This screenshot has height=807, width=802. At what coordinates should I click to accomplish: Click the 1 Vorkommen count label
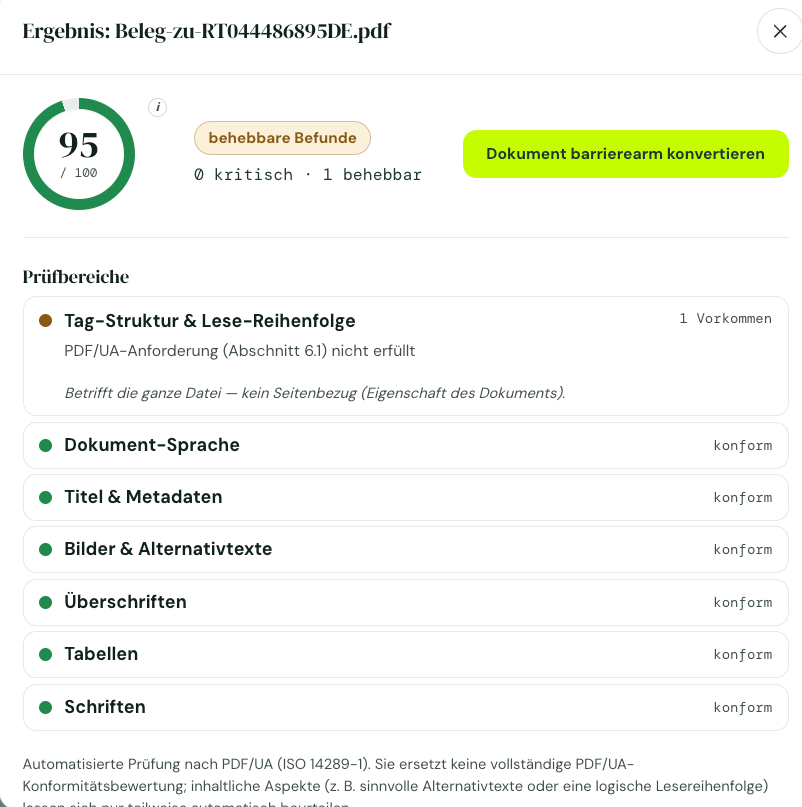[725, 319]
